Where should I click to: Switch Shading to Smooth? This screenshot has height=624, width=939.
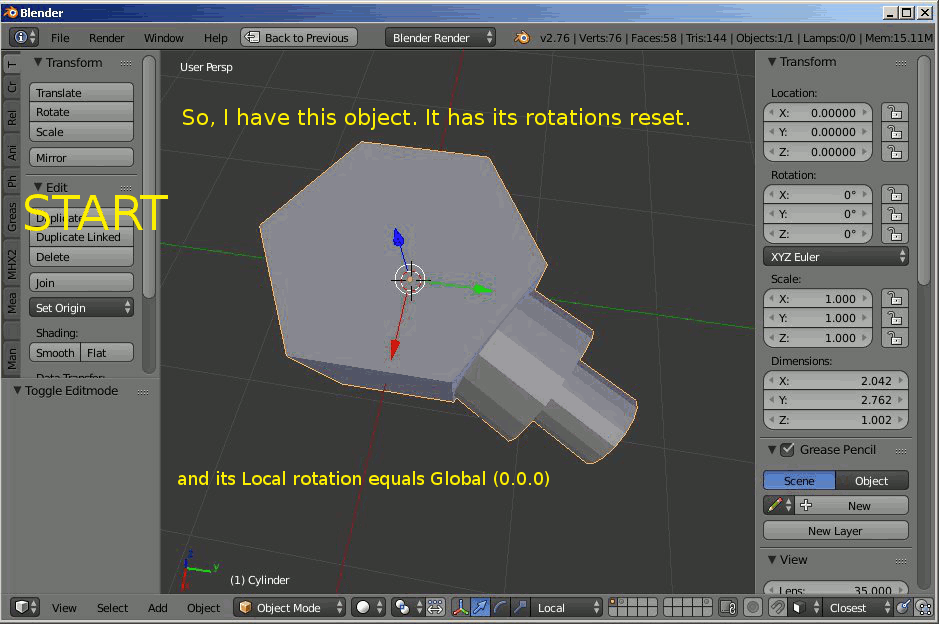pyautogui.click(x=54, y=352)
